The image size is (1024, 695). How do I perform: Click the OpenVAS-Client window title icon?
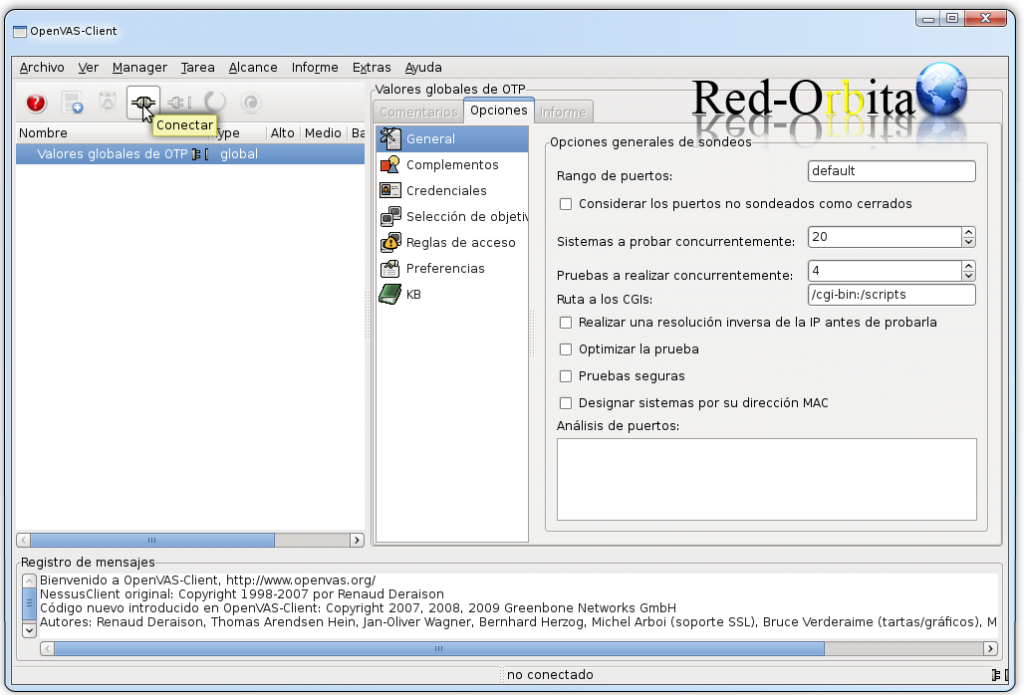[20, 31]
